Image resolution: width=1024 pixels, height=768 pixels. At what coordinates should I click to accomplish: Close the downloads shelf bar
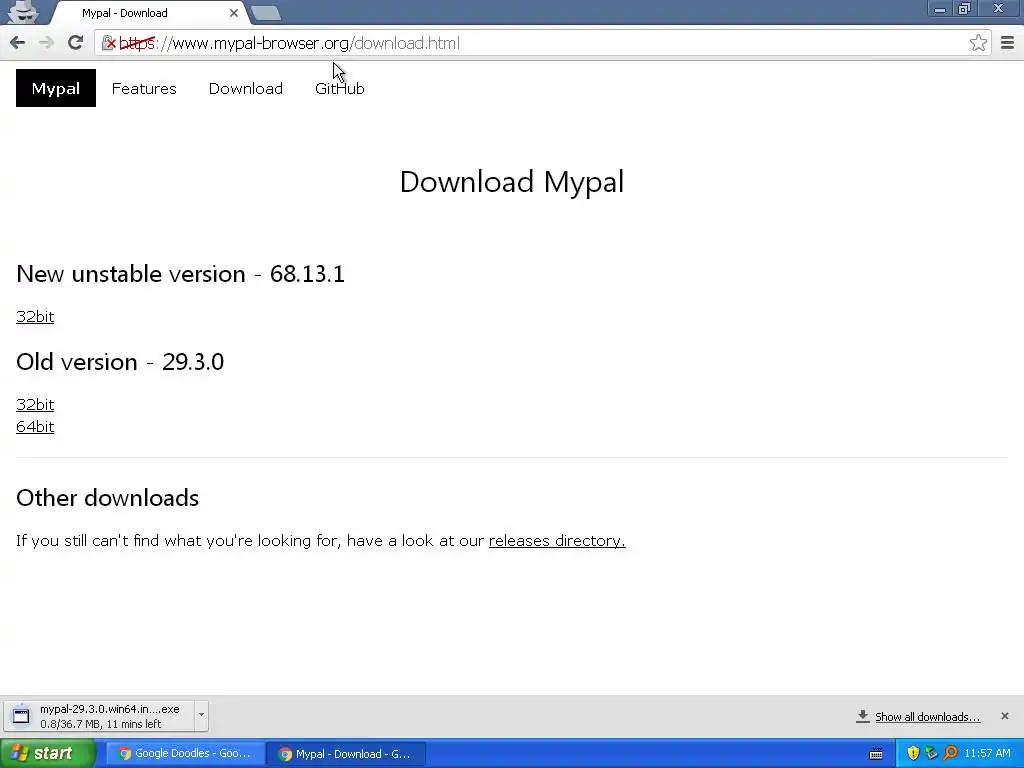[1004, 716]
